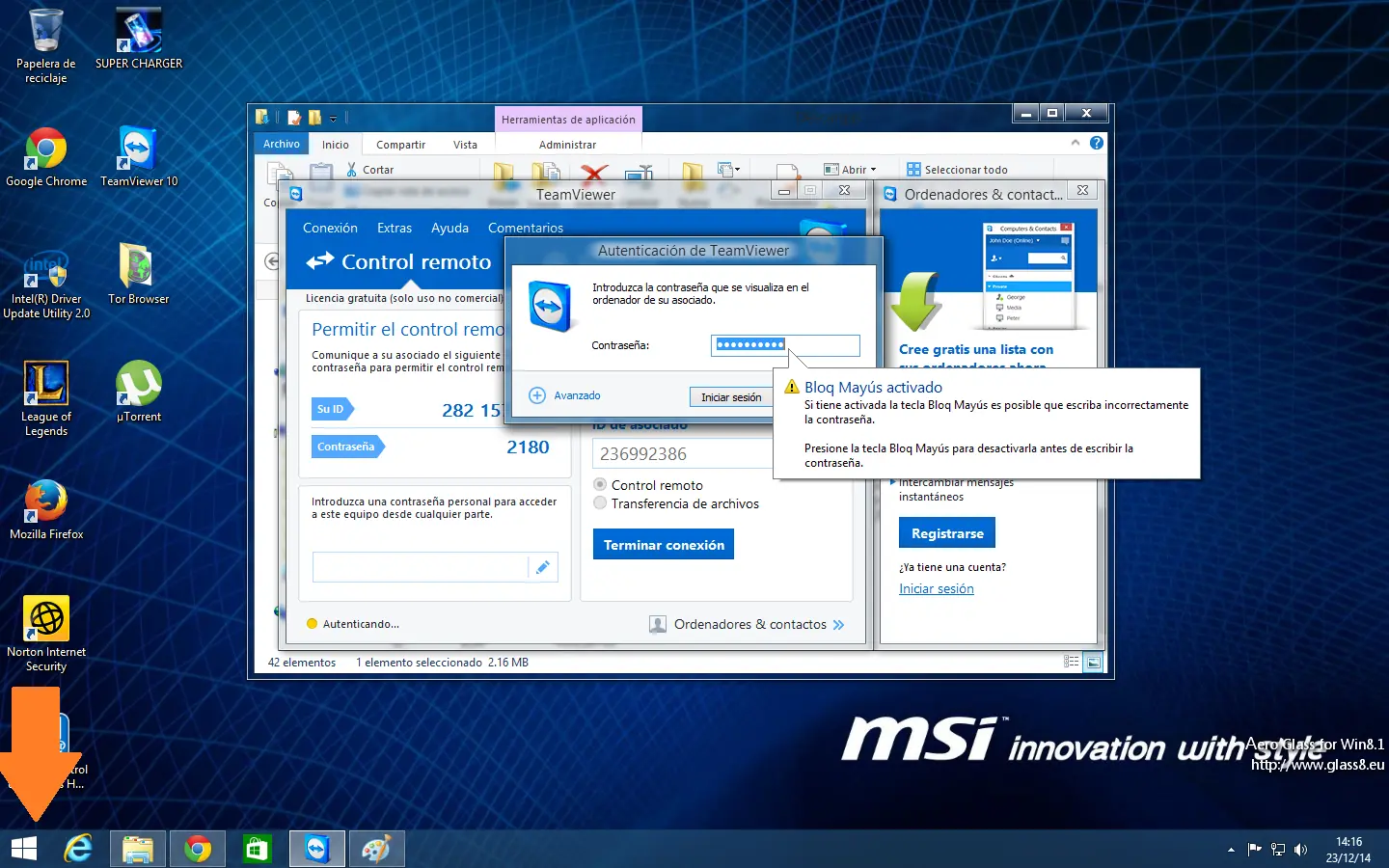Go back with Explorer's back arrow
This screenshot has height=868, width=1389.
(272, 261)
